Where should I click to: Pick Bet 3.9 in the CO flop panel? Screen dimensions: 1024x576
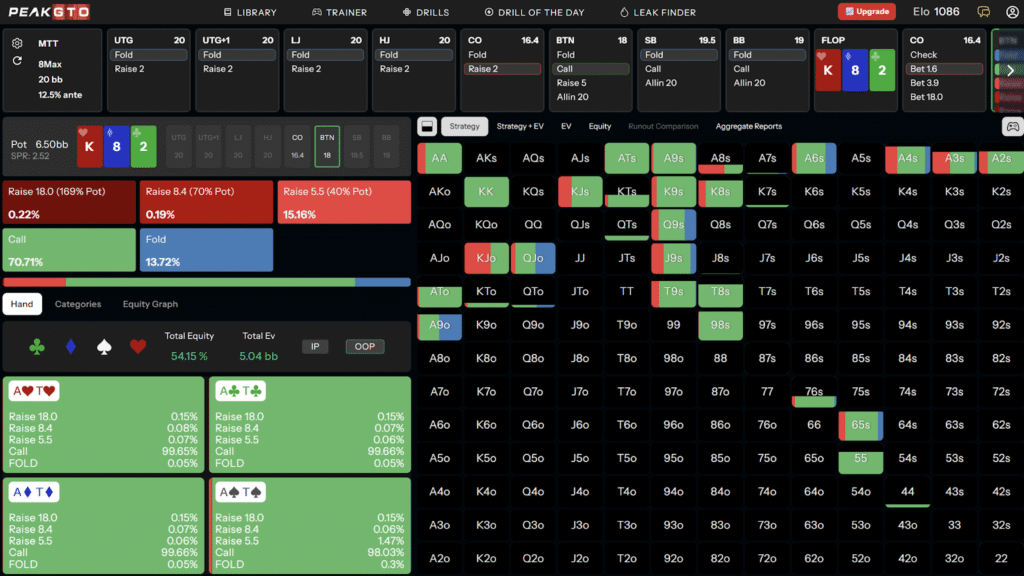click(925, 83)
